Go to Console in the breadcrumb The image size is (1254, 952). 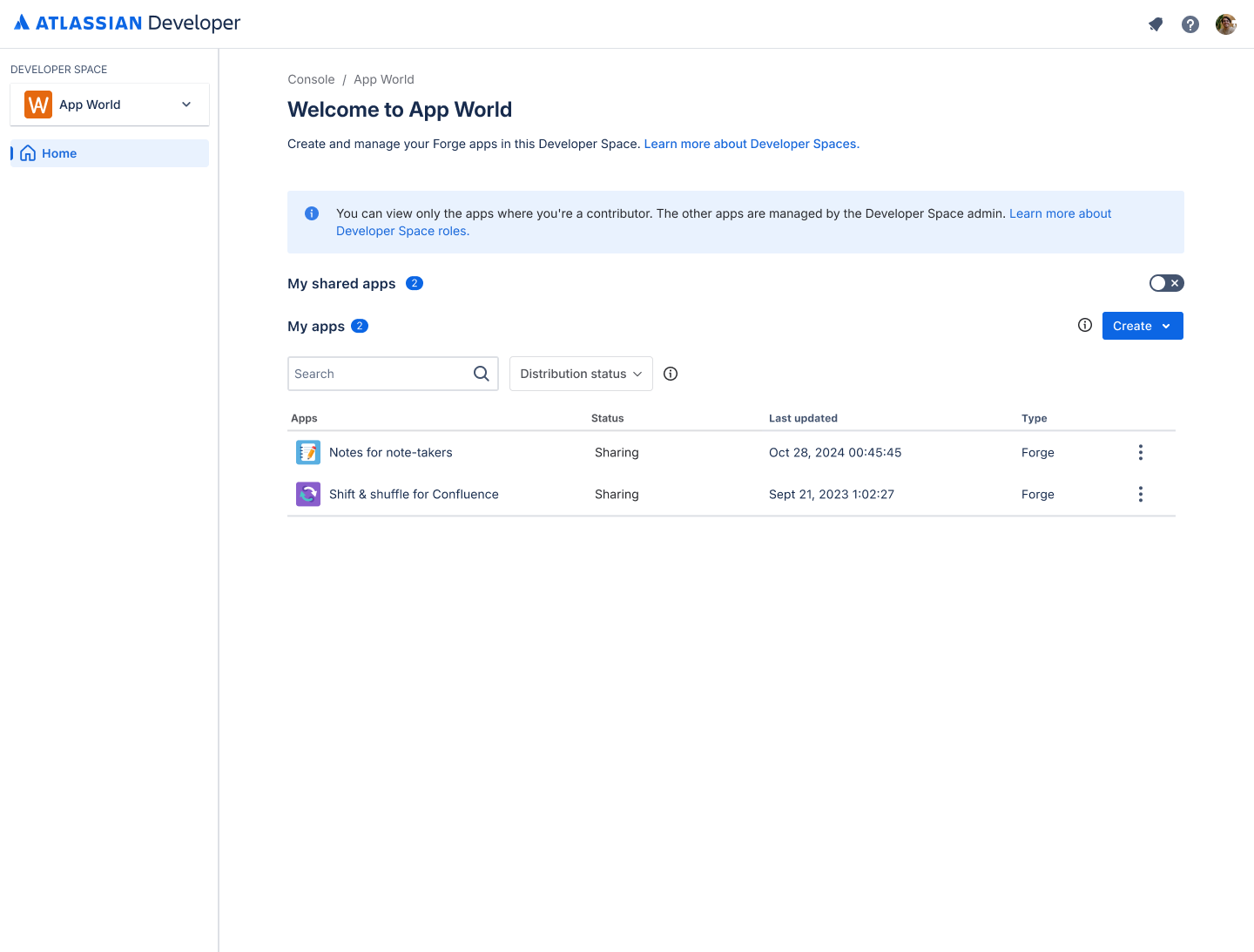tap(311, 79)
